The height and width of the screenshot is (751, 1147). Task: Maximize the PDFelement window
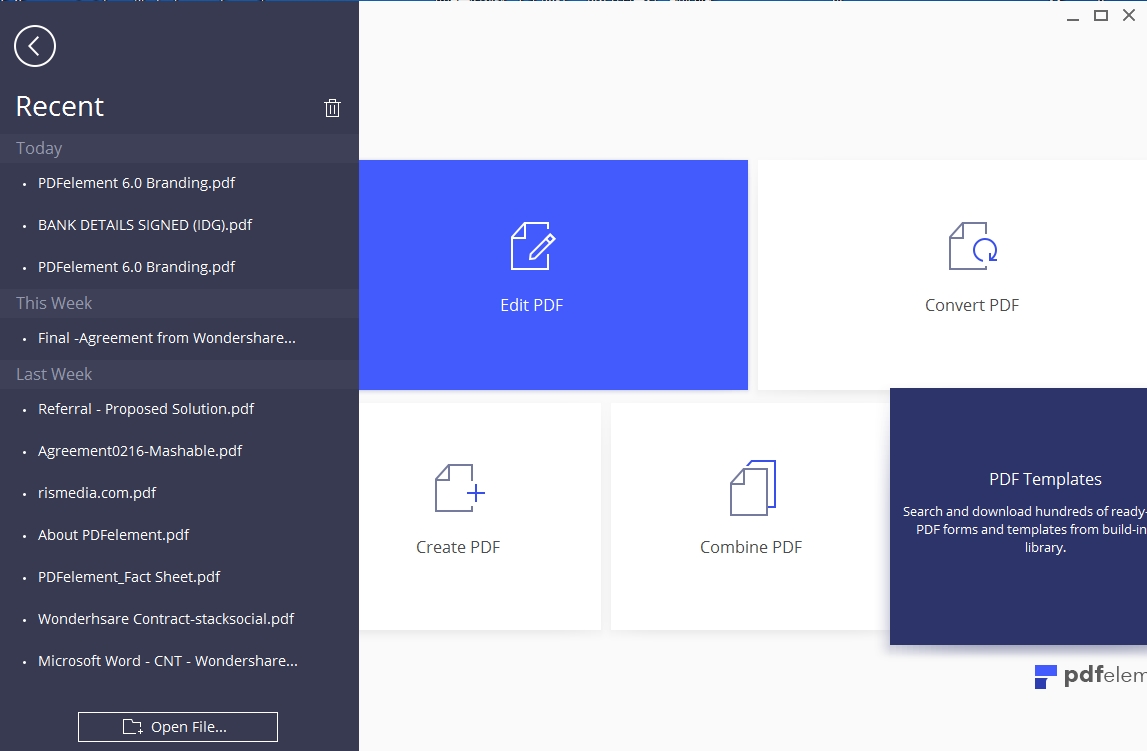tap(1101, 15)
